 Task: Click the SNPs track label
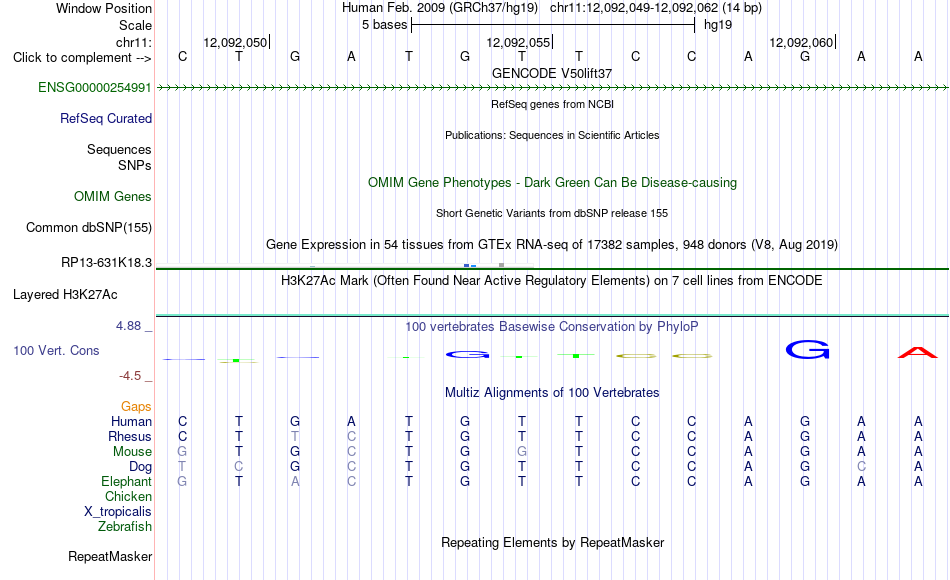[135, 165]
